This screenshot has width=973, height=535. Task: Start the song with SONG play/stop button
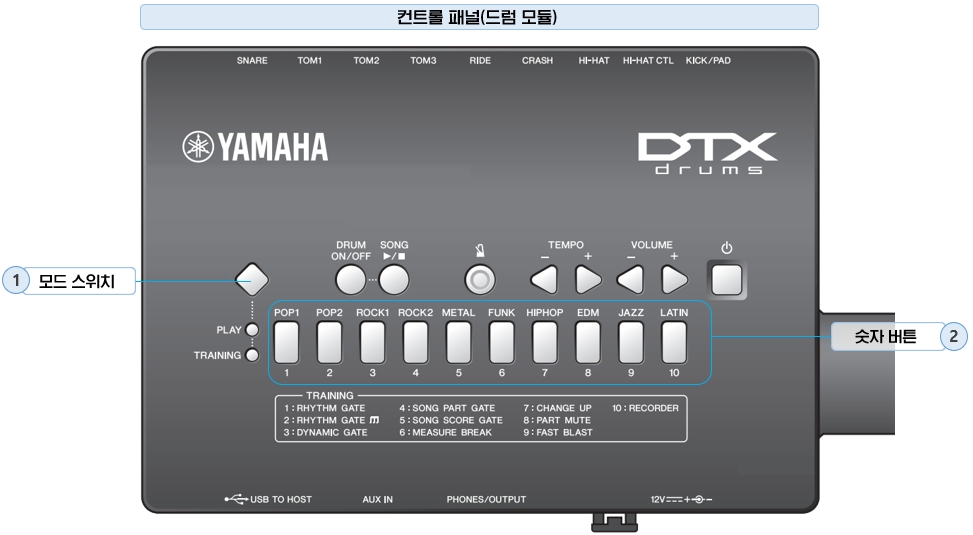pyautogui.click(x=394, y=280)
